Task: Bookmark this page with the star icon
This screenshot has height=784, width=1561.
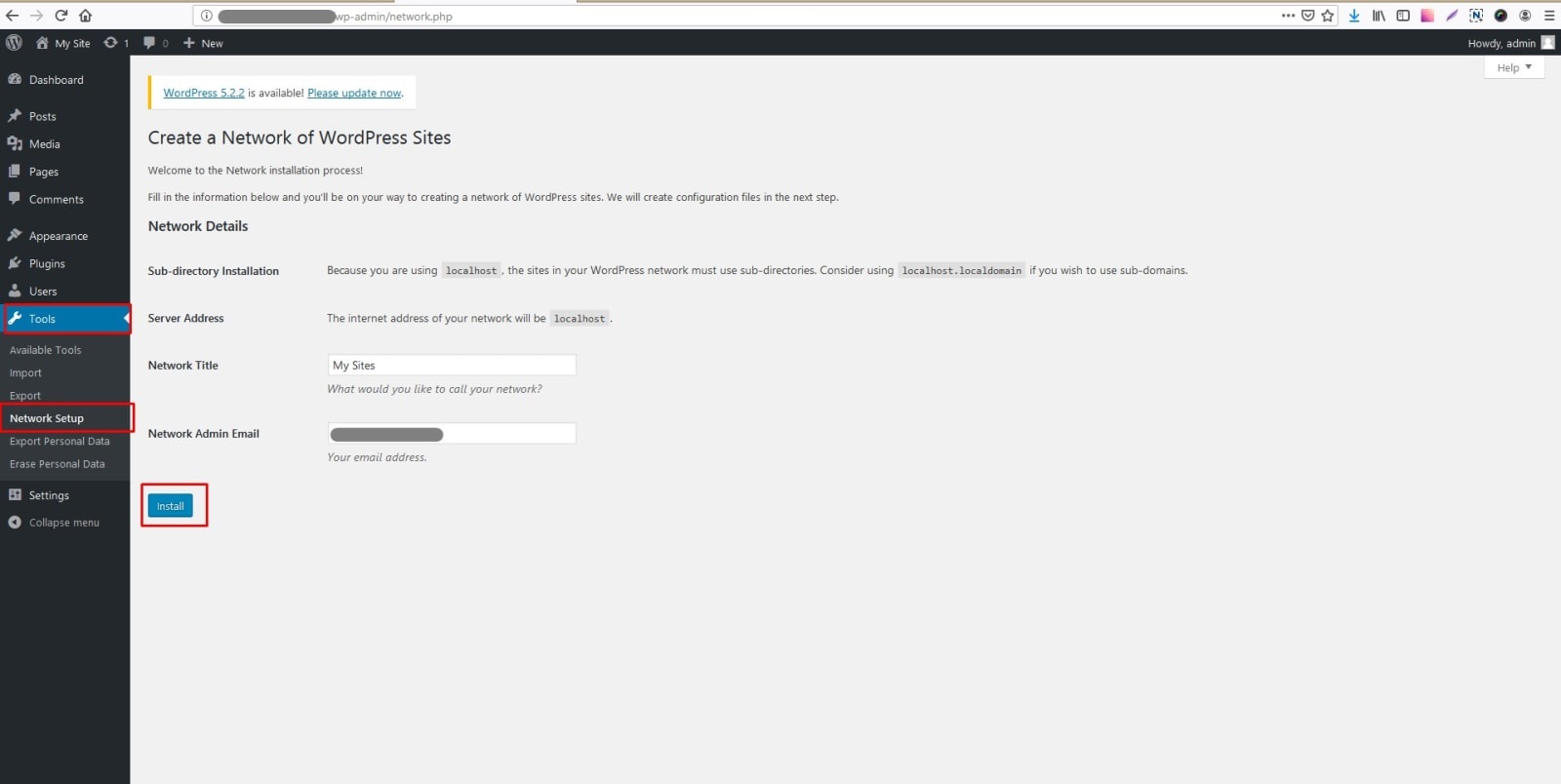Action: pos(1327,16)
